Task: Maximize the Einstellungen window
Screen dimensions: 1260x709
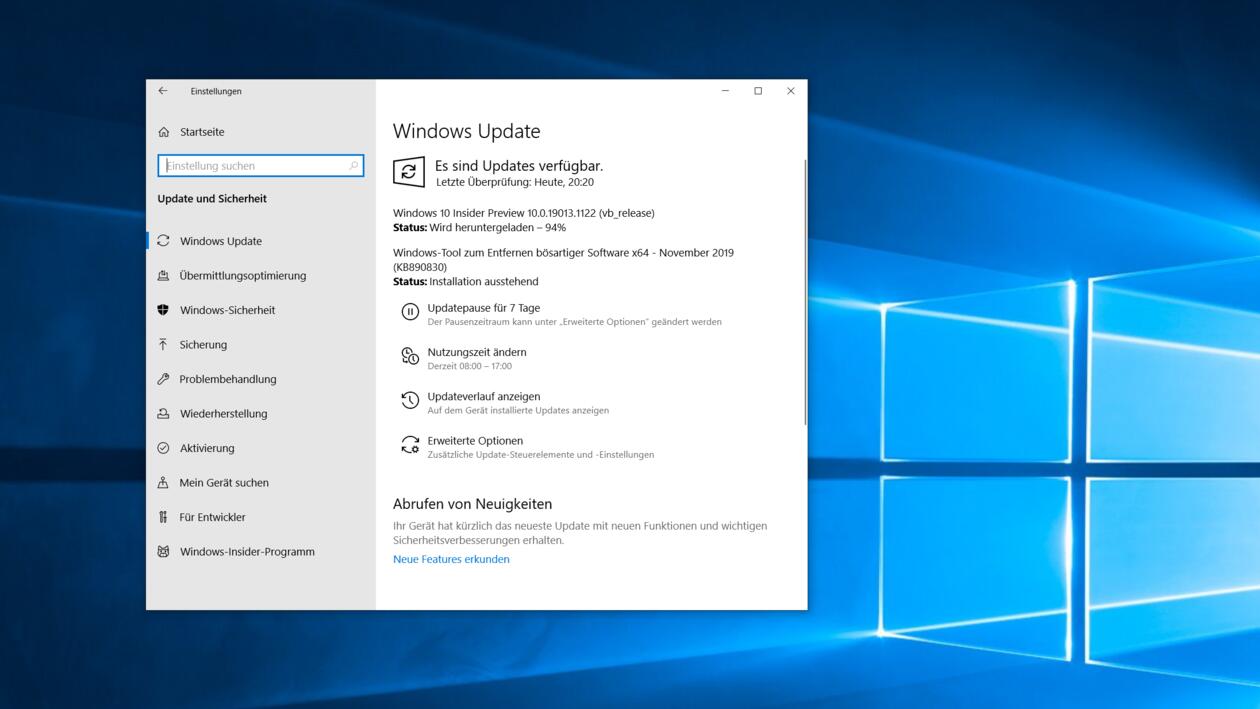Action: click(758, 91)
